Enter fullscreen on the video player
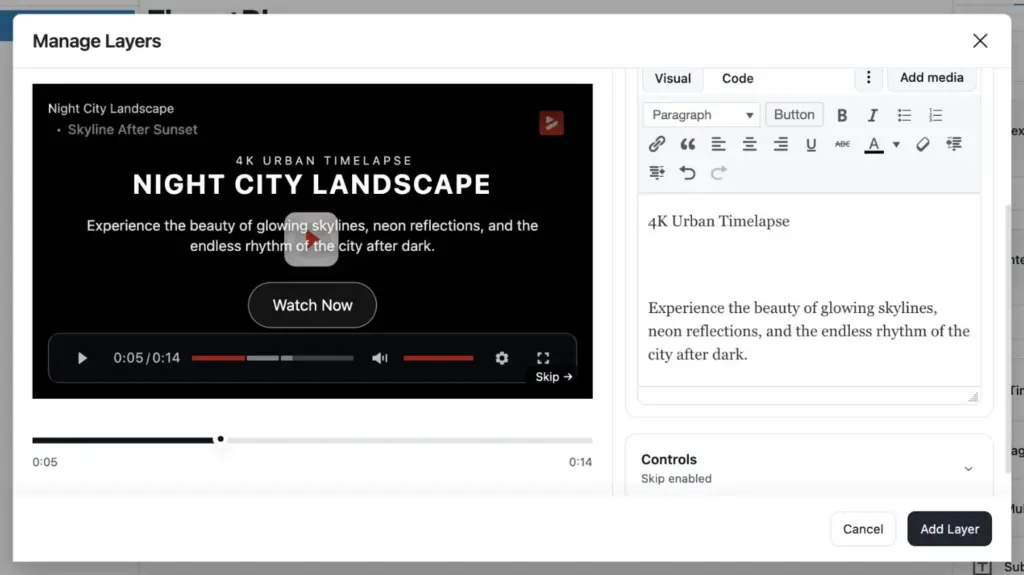 pyautogui.click(x=543, y=357)
